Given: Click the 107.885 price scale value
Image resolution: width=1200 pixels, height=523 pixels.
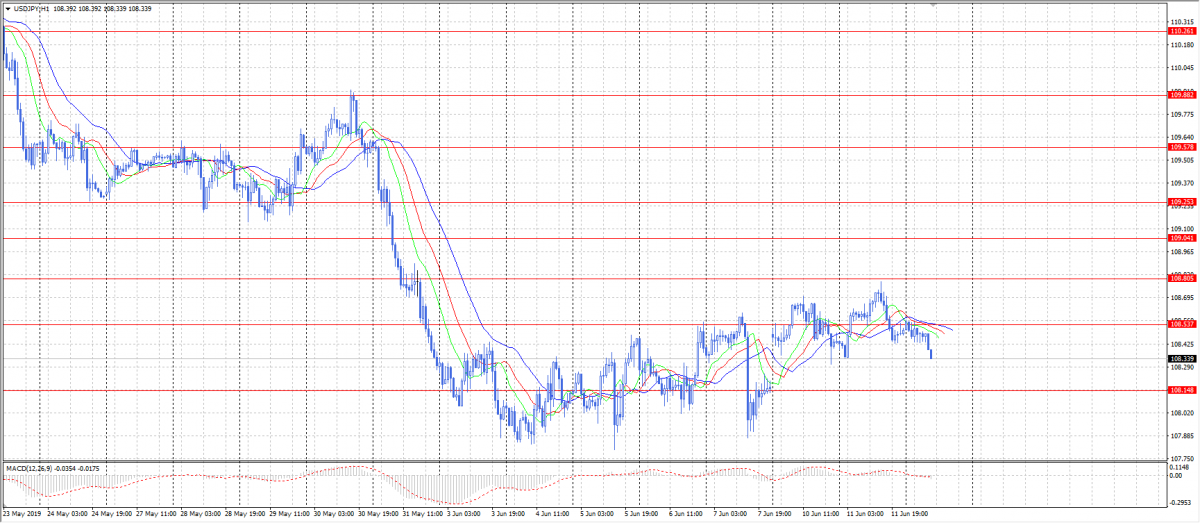Looking at the screenshot, I should point(1182,435).
